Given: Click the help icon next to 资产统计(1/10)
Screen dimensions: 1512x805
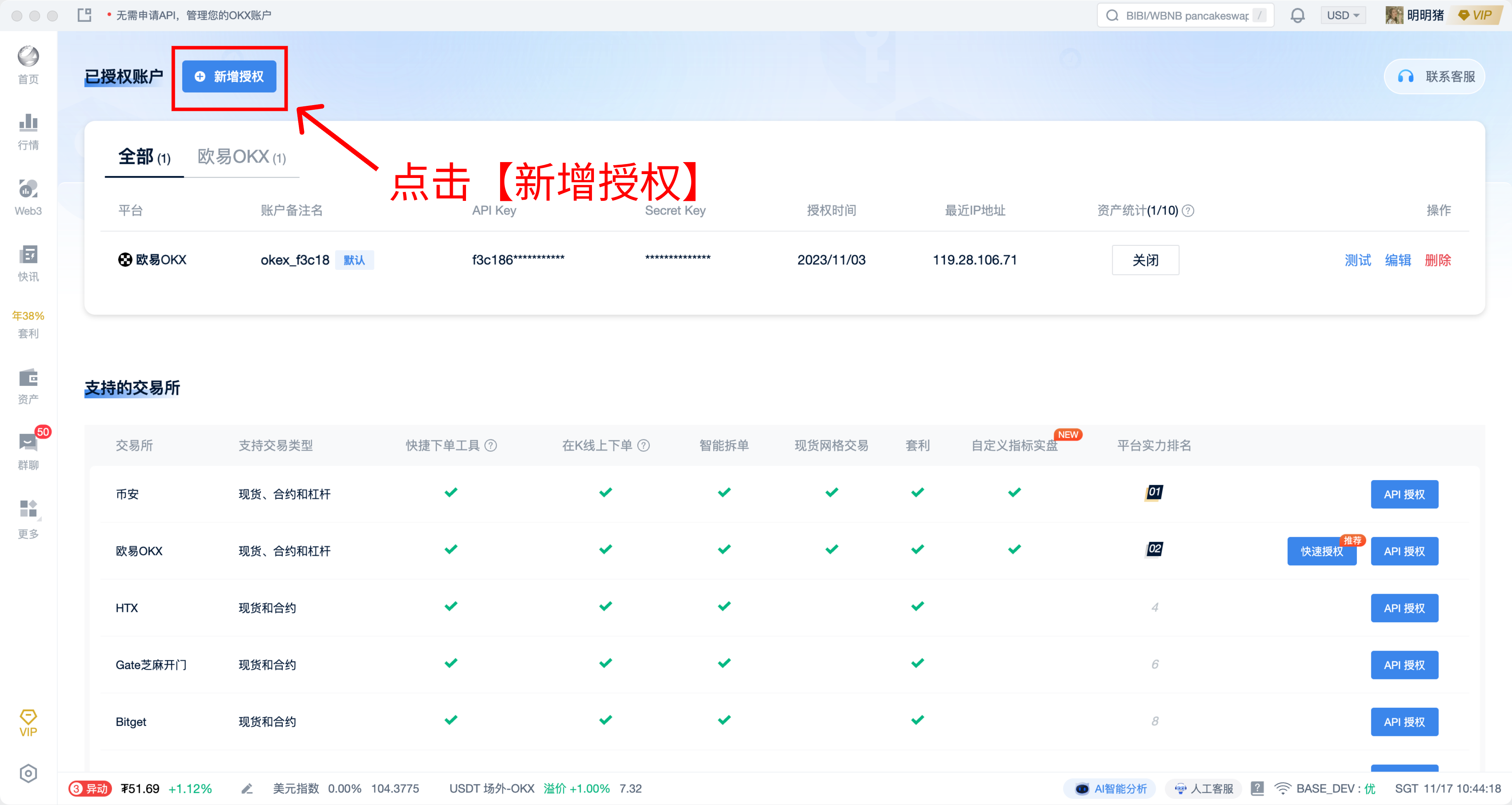Looking at the screenshot, I should 1188,210.
